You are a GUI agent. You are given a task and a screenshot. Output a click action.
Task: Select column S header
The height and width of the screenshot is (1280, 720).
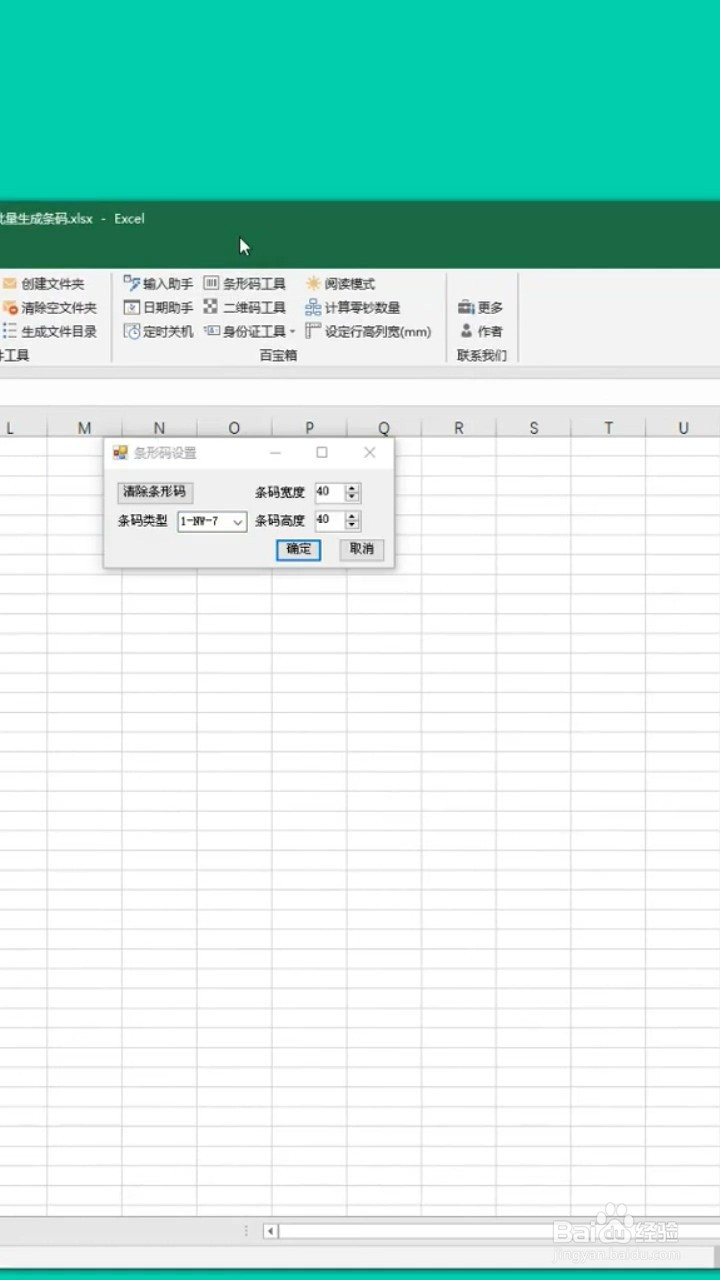[x=534, y=428]
